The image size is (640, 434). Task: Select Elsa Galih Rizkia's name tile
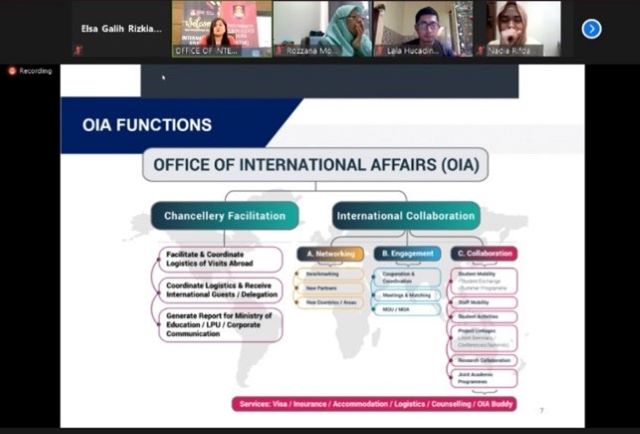click(121, 29)
